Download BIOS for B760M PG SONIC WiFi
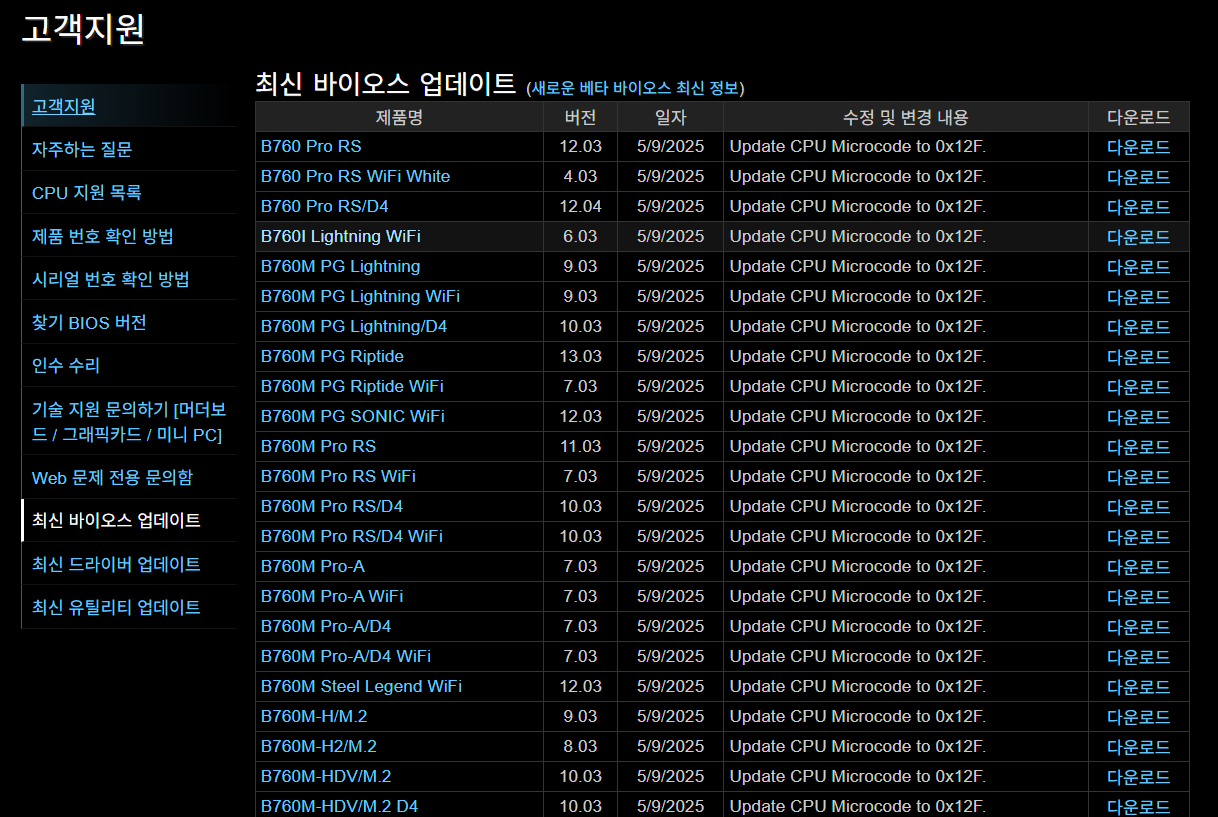Screen dimensions: 1218x817 (1138, 417)
